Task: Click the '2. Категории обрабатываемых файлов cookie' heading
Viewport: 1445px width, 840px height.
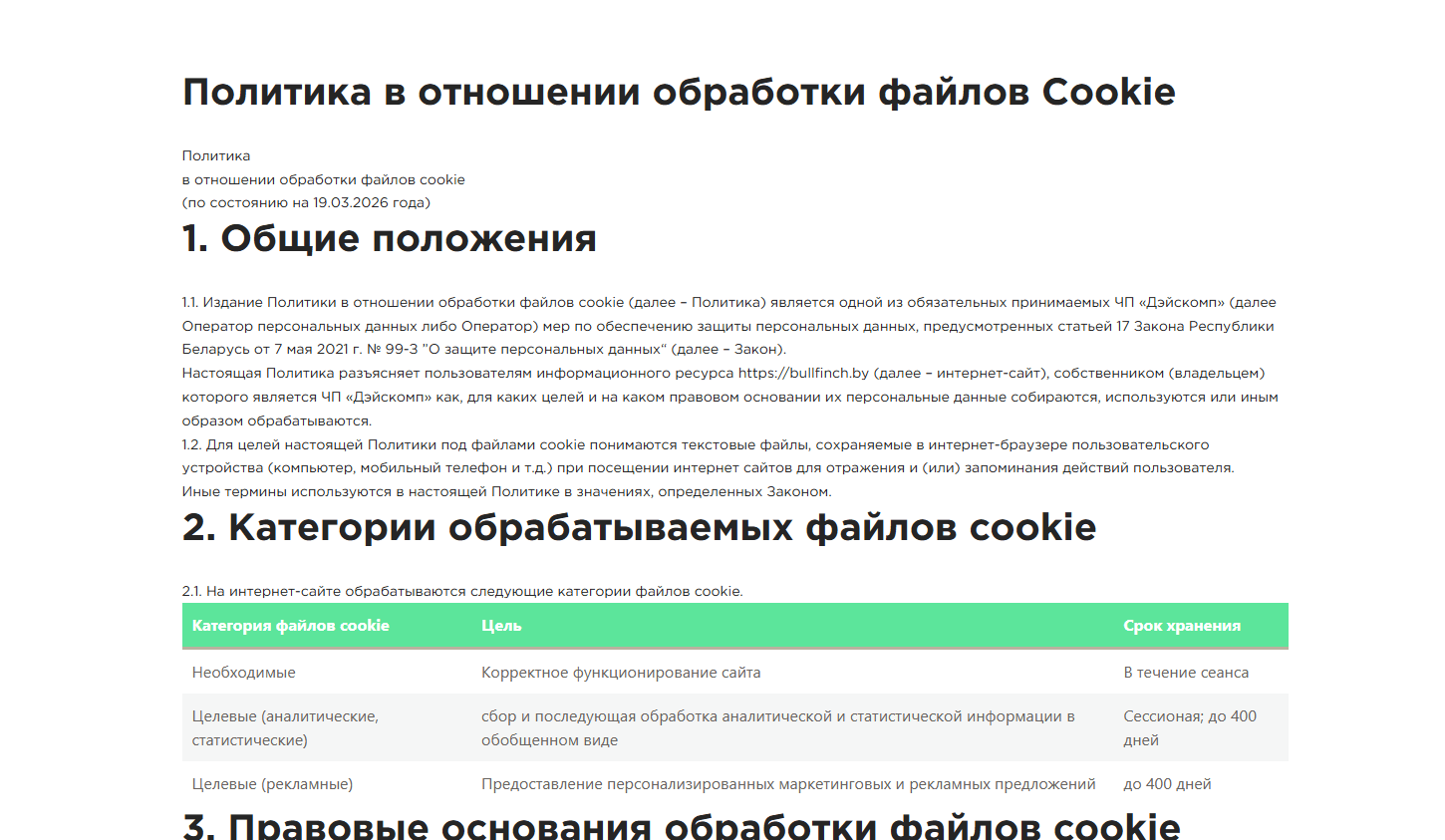Action: (639, 528)
